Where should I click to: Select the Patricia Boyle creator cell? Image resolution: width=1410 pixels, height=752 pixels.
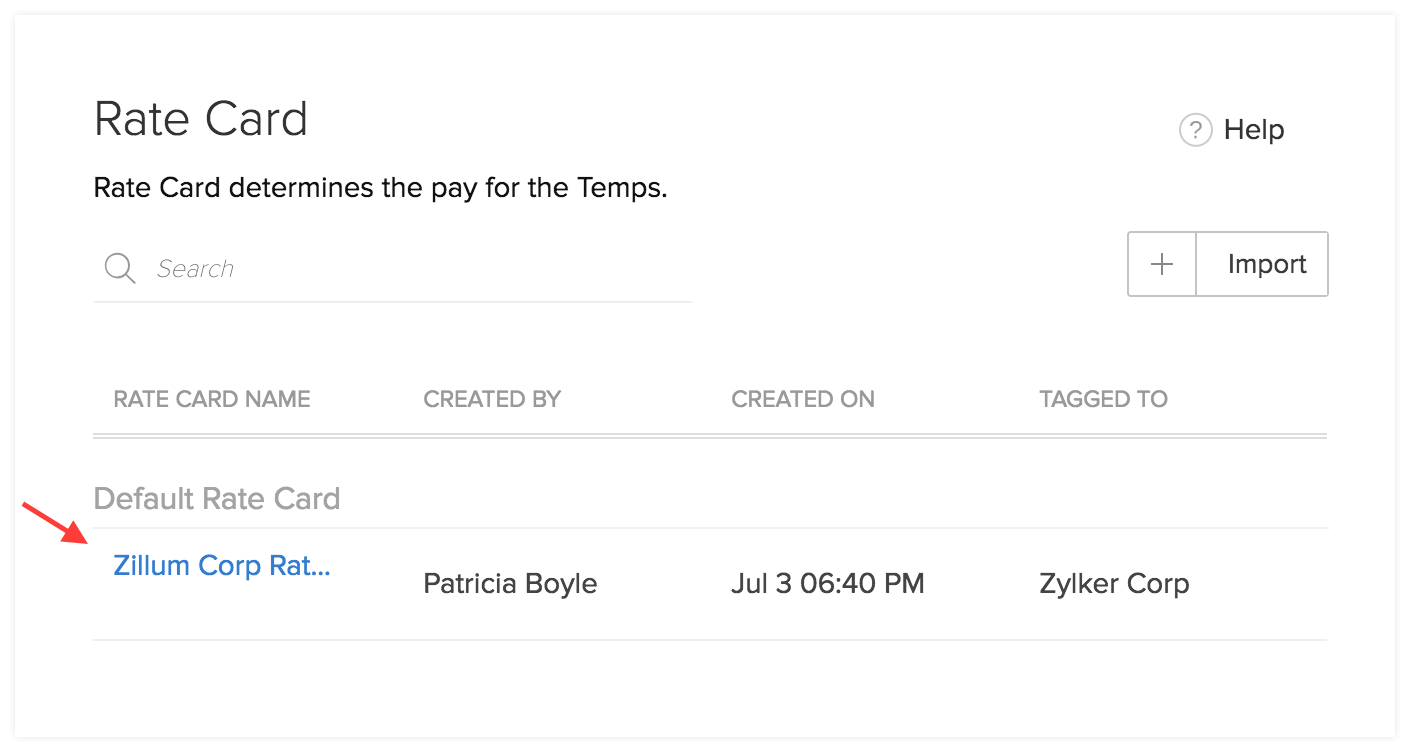(510, 584)
